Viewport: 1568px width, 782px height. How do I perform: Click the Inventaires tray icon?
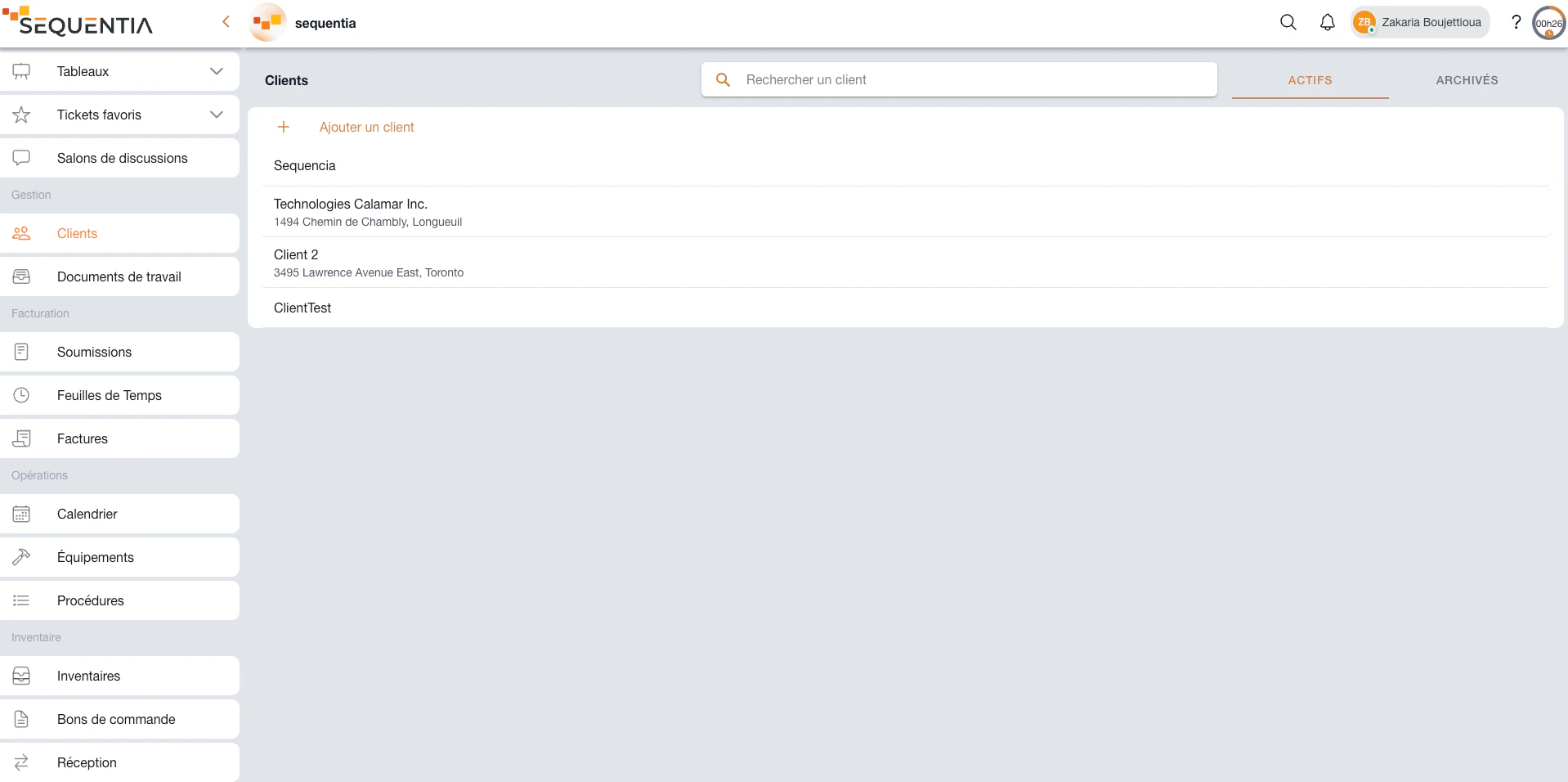(21, 676)
